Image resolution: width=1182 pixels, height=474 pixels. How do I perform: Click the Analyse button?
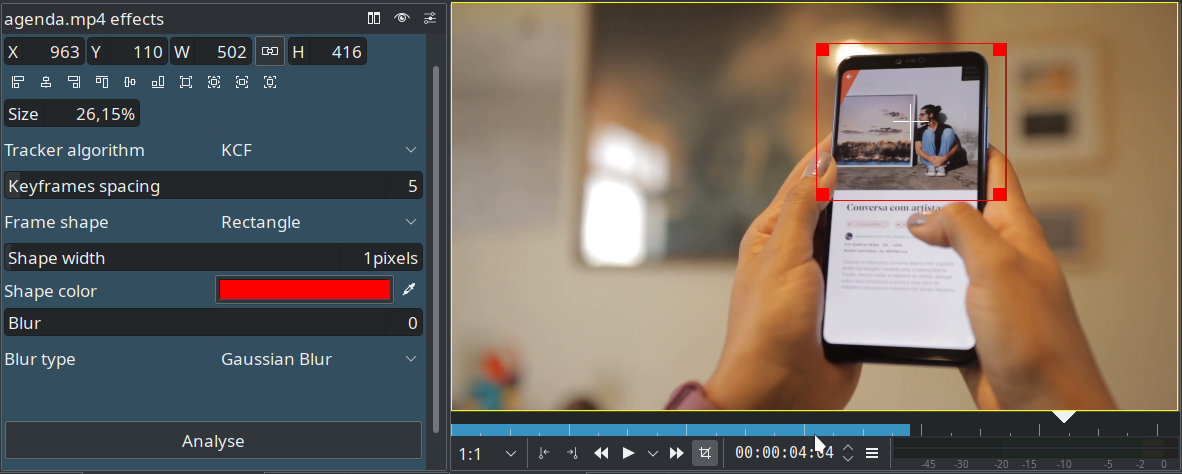pyautogui.click(x=213, y=441)
